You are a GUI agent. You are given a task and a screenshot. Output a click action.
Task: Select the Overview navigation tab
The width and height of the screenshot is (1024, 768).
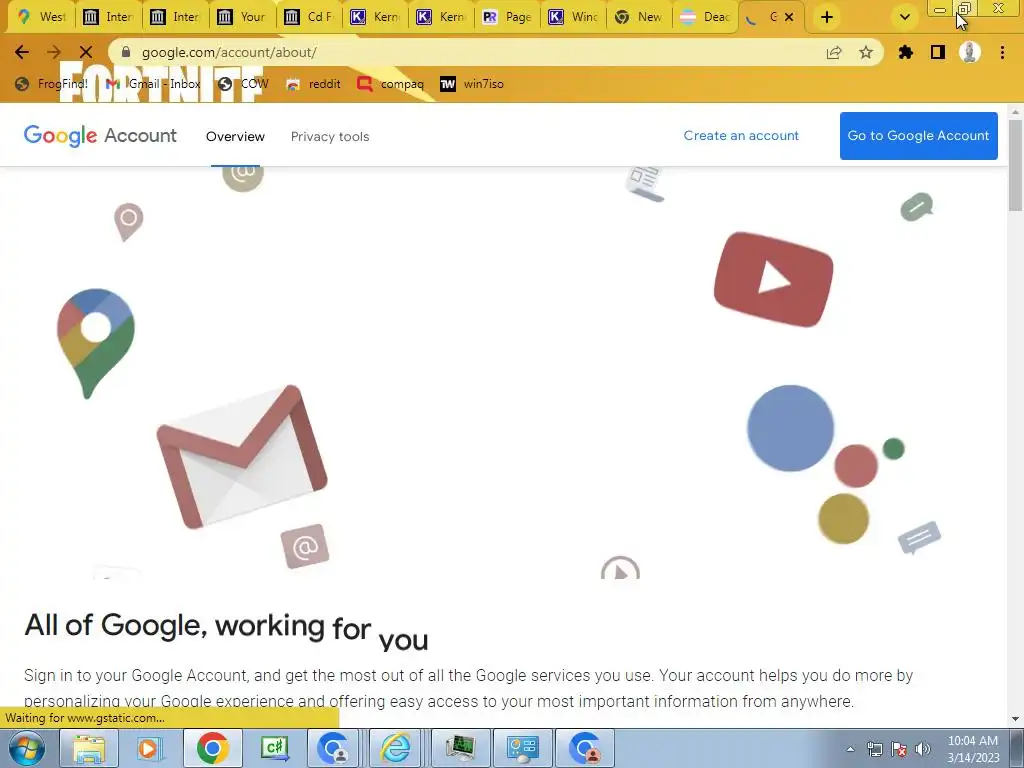(x=235, y=136)
